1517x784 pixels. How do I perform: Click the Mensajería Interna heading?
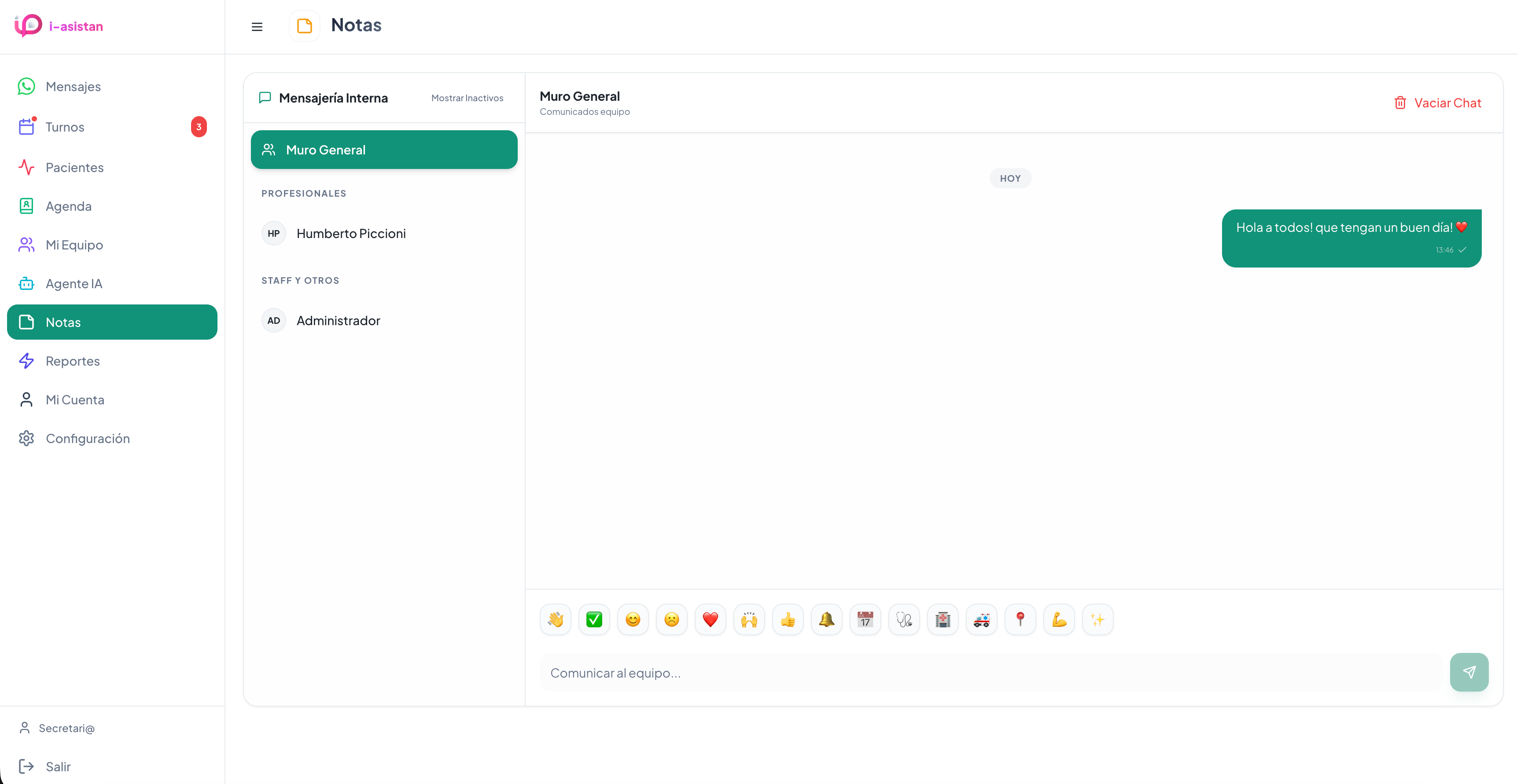point(333,98)
